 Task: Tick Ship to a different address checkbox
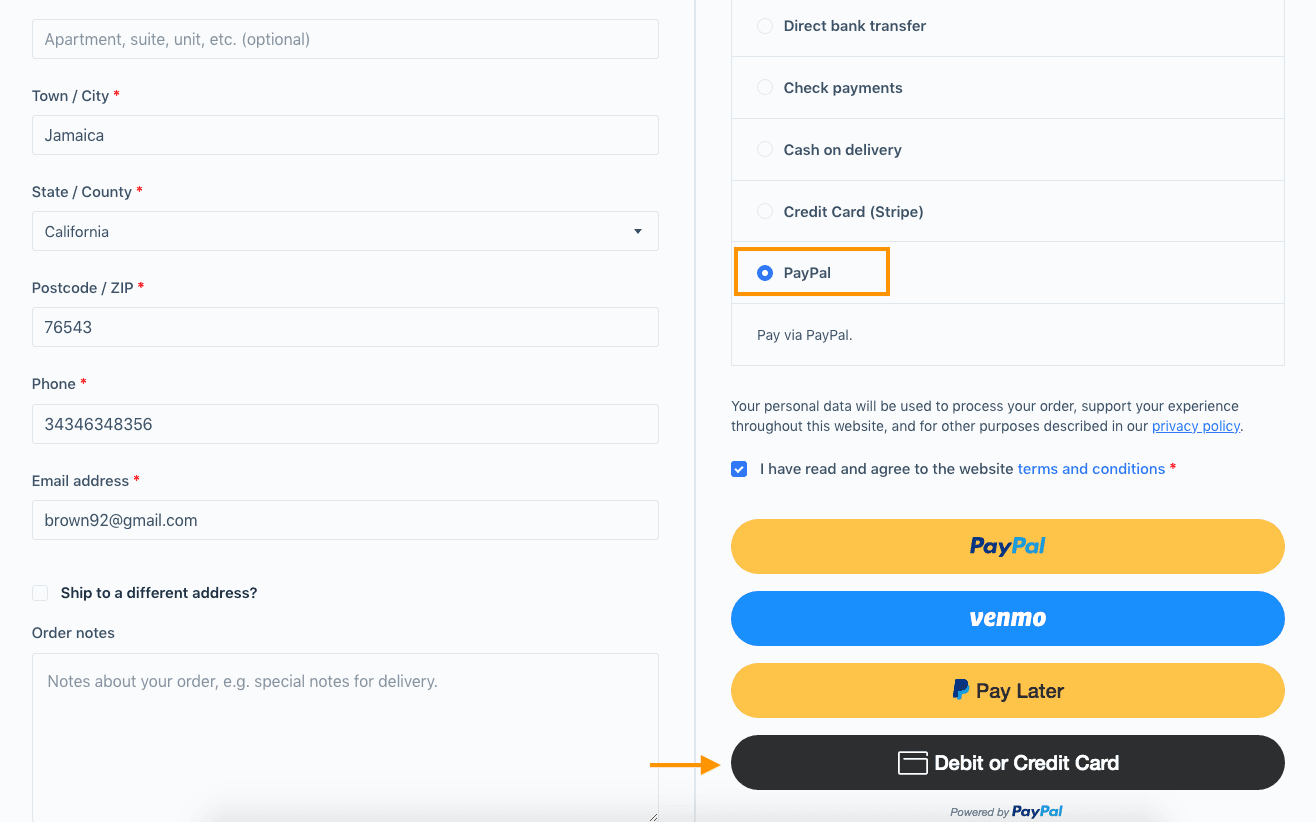click(x=40, y=593)
